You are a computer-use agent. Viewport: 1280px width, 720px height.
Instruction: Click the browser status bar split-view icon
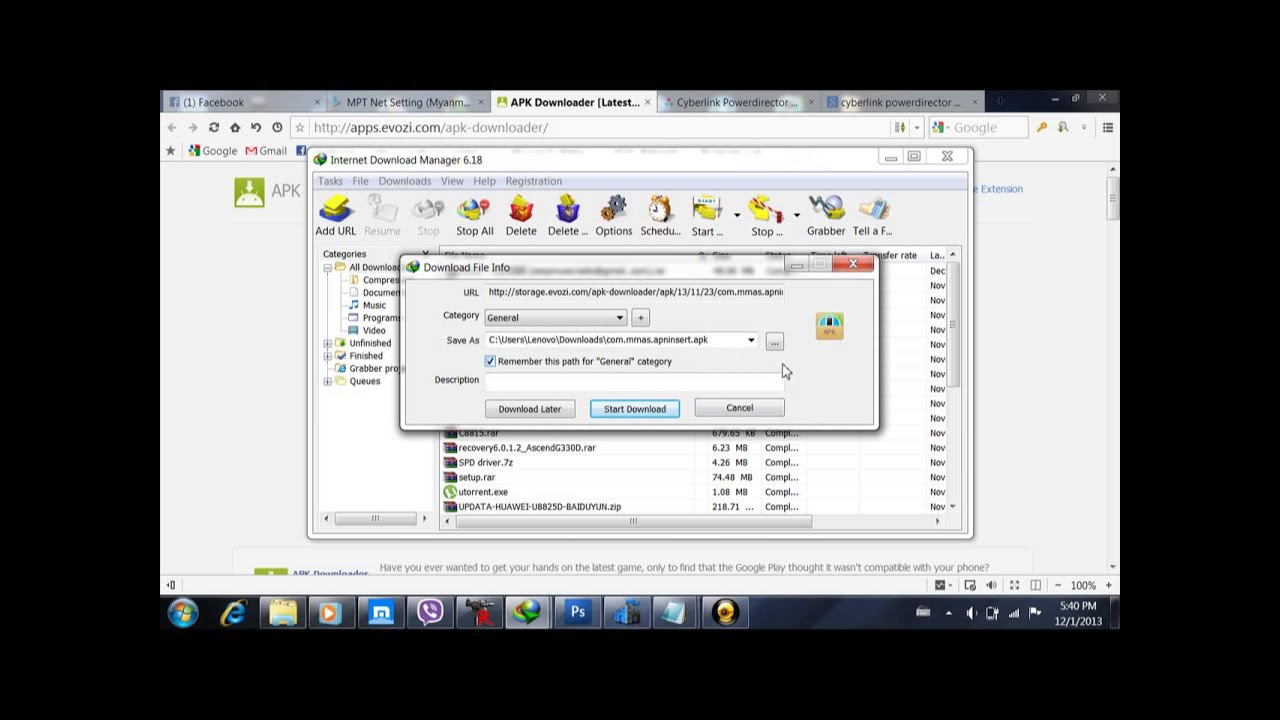tap(1036, 585)
